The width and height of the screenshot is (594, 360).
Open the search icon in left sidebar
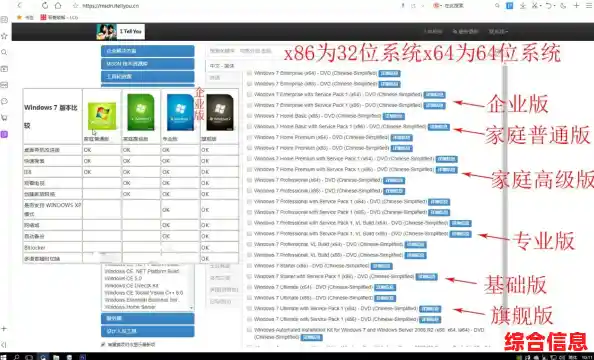coord(4,52)
